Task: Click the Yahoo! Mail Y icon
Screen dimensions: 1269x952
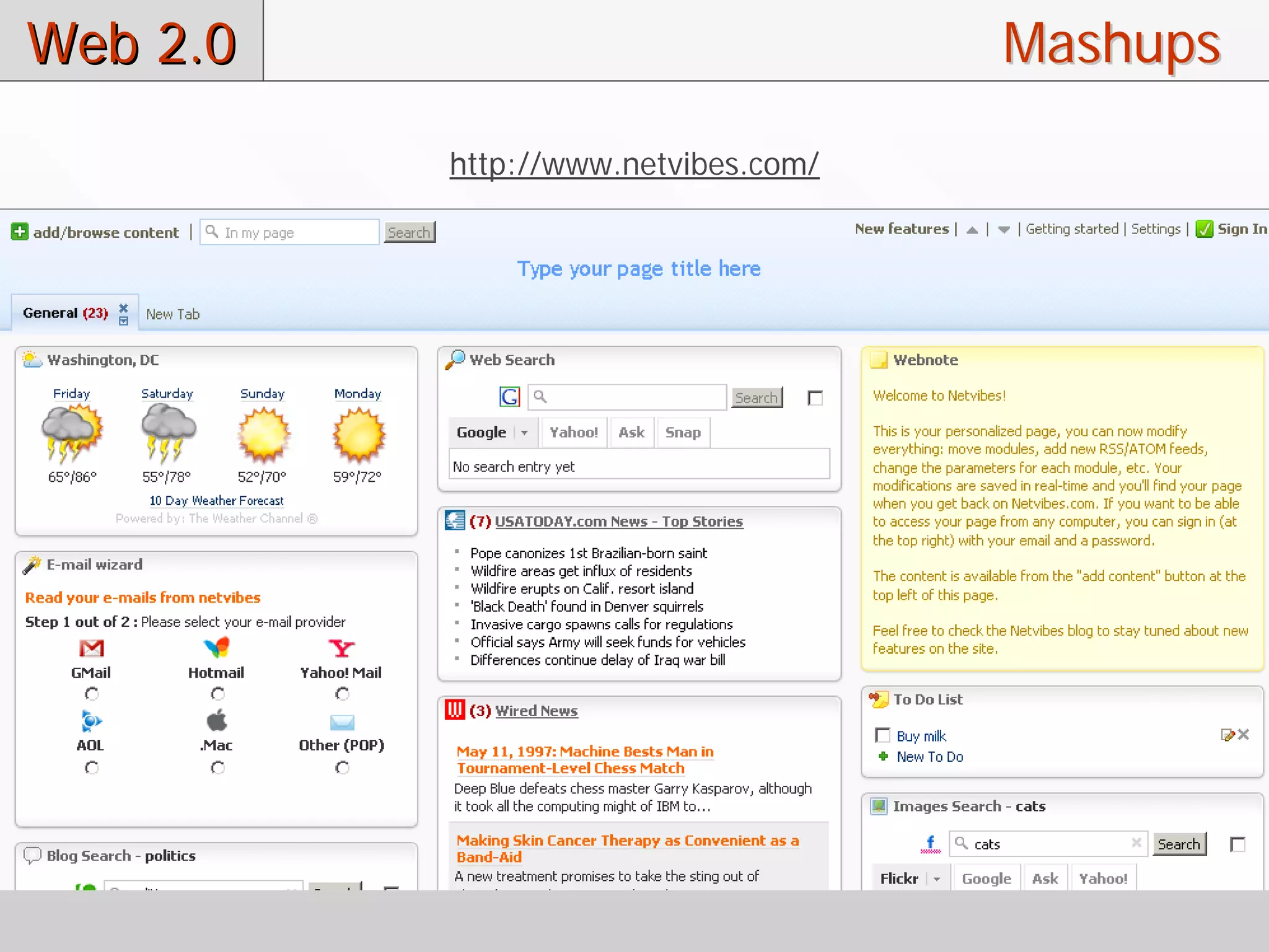Action: pos(341,648)
